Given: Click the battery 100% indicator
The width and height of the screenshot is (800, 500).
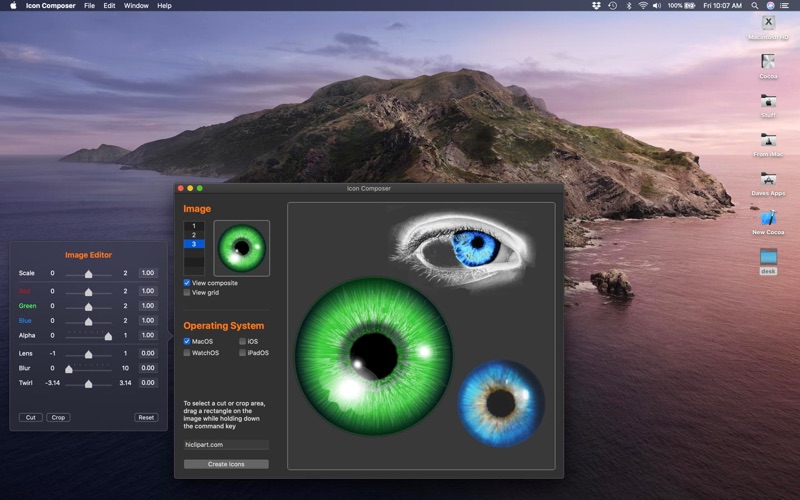Looking at the screenshot, I should (x=681, y=6).
